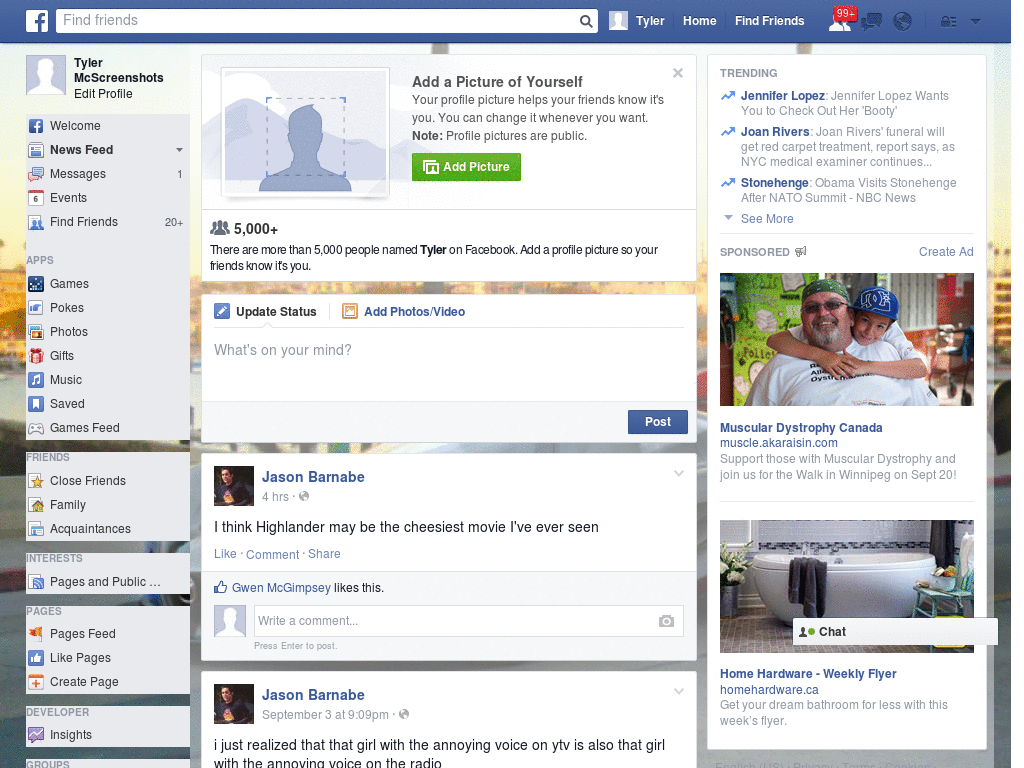Open friend requests icon with 99+ badge
Viewport: 1024px width, 768px height.
pos(841,20)
